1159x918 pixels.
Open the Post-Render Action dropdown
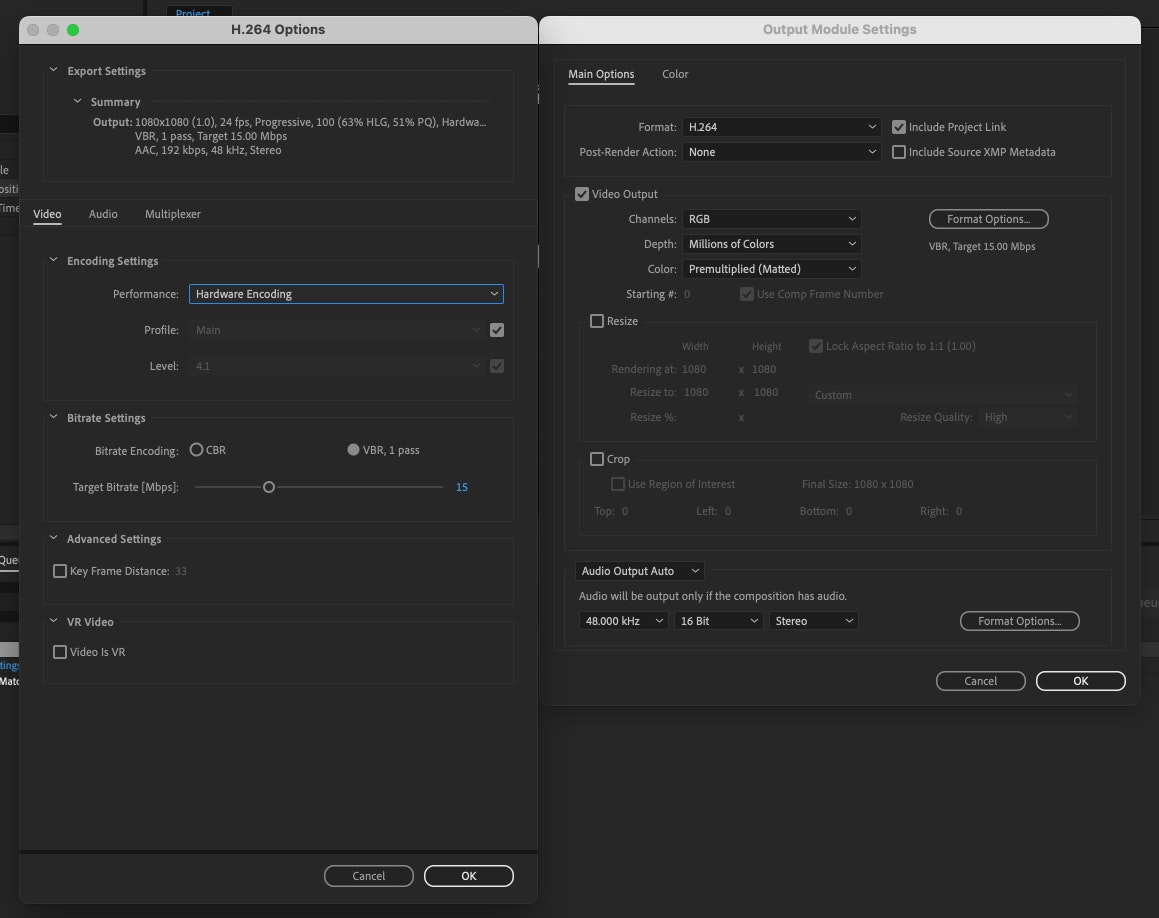(781, 152)
